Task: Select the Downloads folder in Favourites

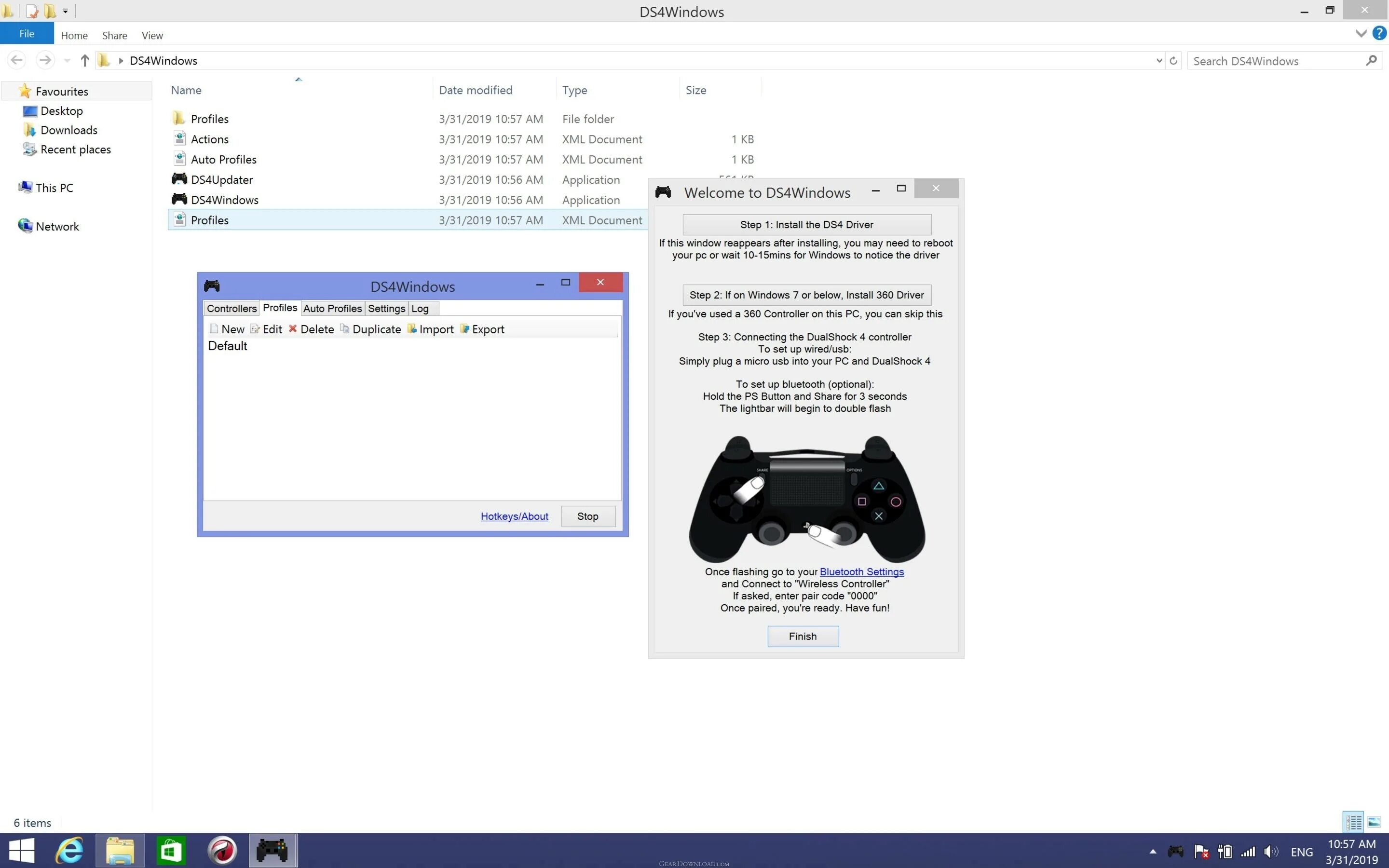Action: tap(68, 130)
